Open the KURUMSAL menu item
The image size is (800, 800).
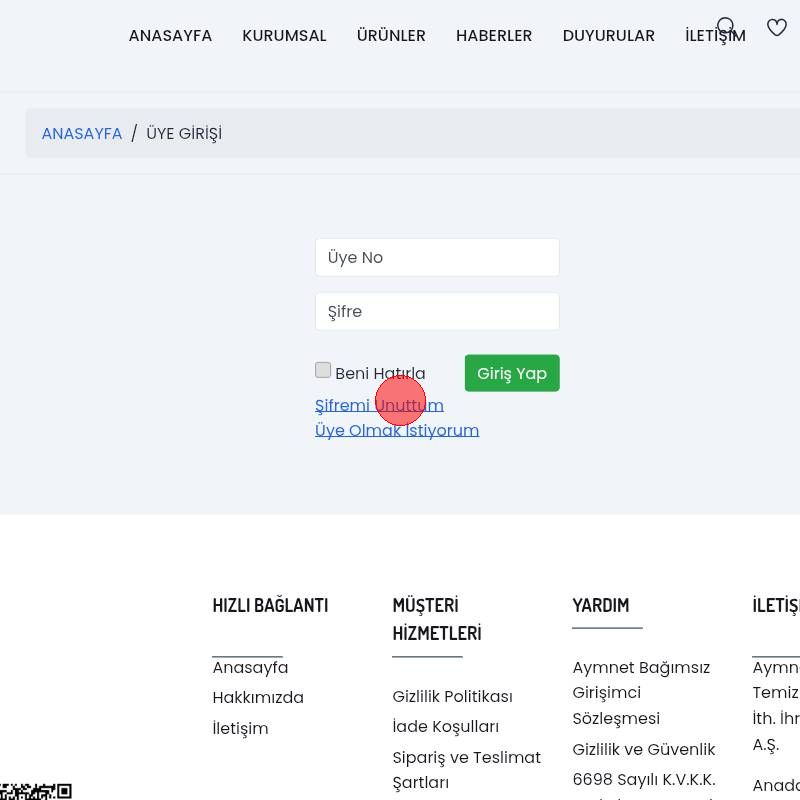tap(284, 36)
